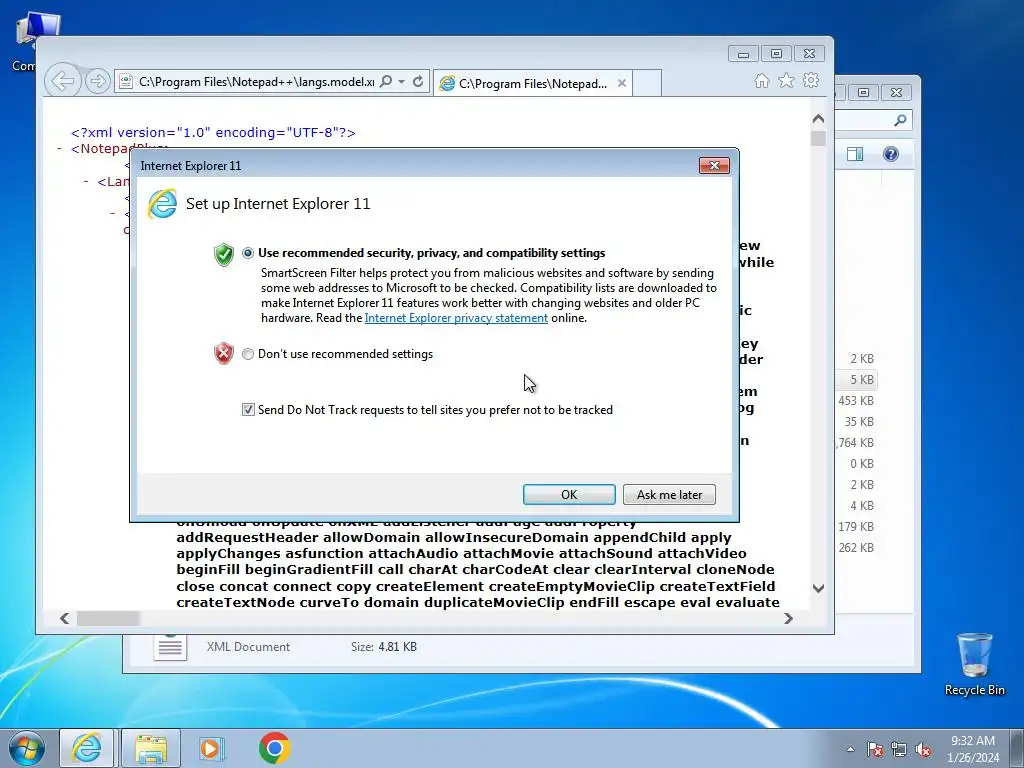Screen dimensions: 1024x768
Task: Click the Windows Start button
Action: click(26, 748)
